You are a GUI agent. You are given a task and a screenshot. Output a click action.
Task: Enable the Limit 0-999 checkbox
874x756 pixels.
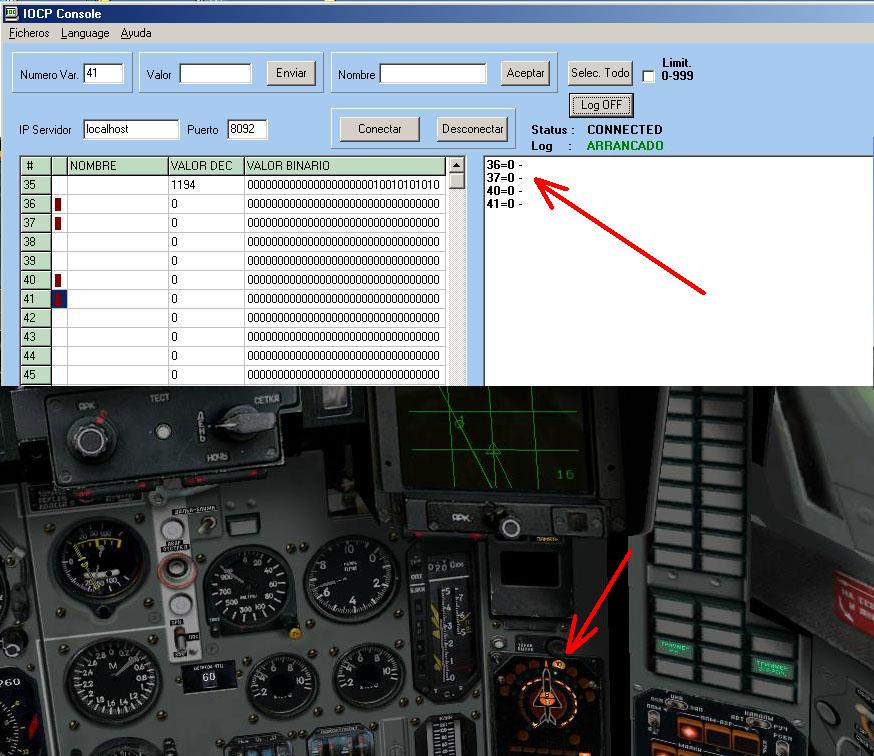click(x=648, y=76)
